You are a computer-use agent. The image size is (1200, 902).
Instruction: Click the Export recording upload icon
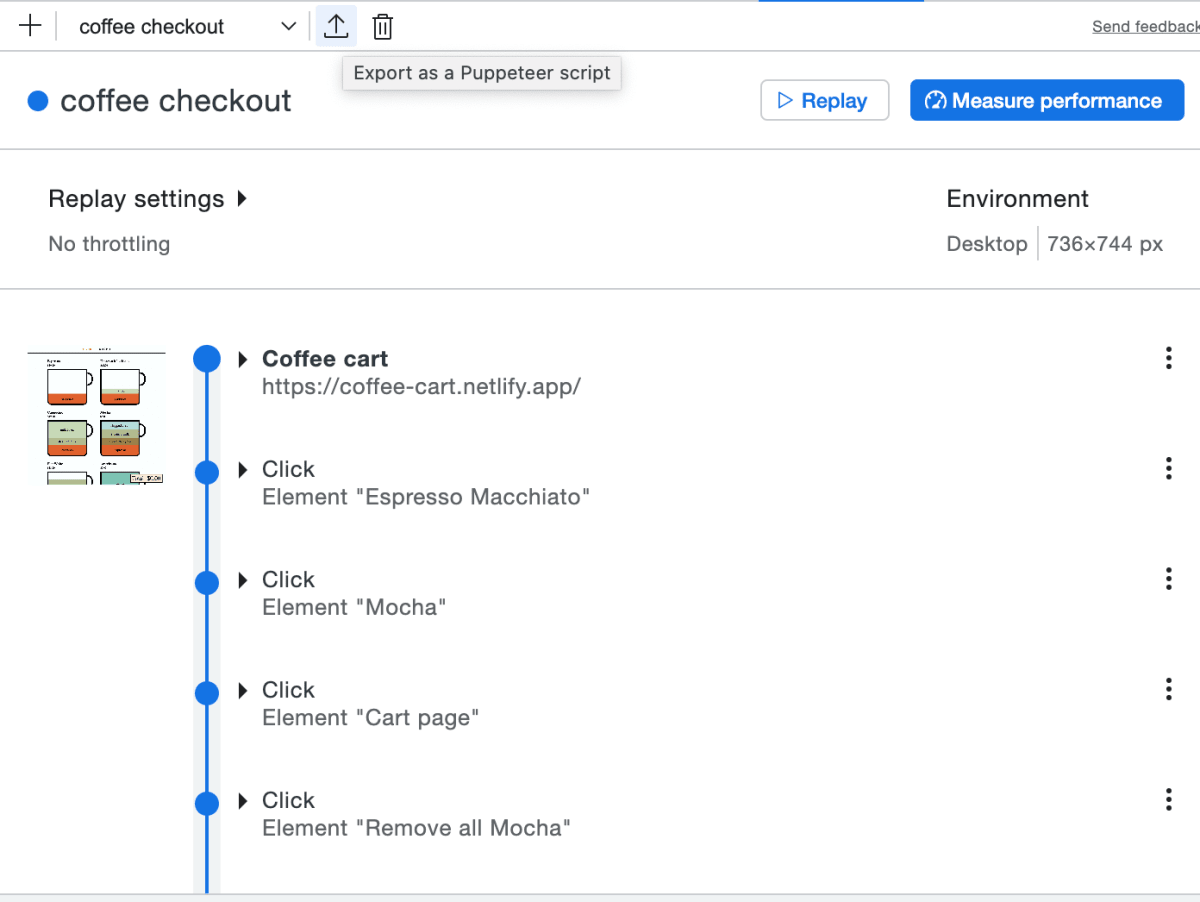point(336,27)
